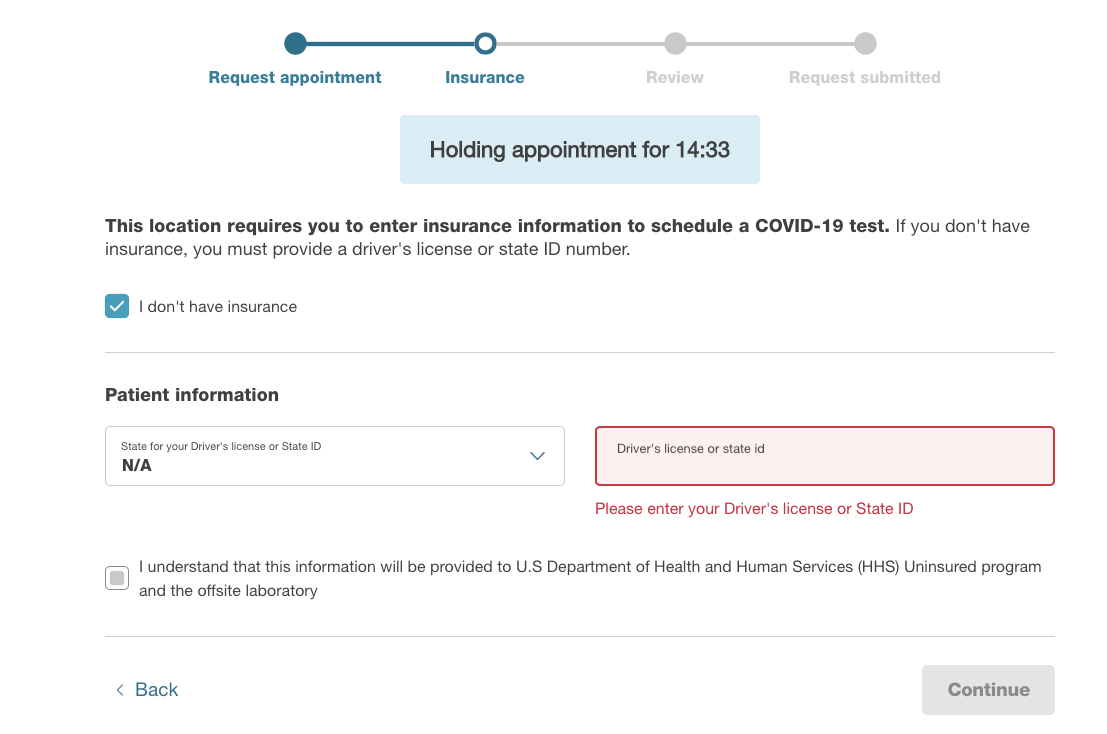This screenshot has height=734, width=1107.
Task: Click the I don't have insurance label
Action: pyautogui.click(x=218, y=307)
